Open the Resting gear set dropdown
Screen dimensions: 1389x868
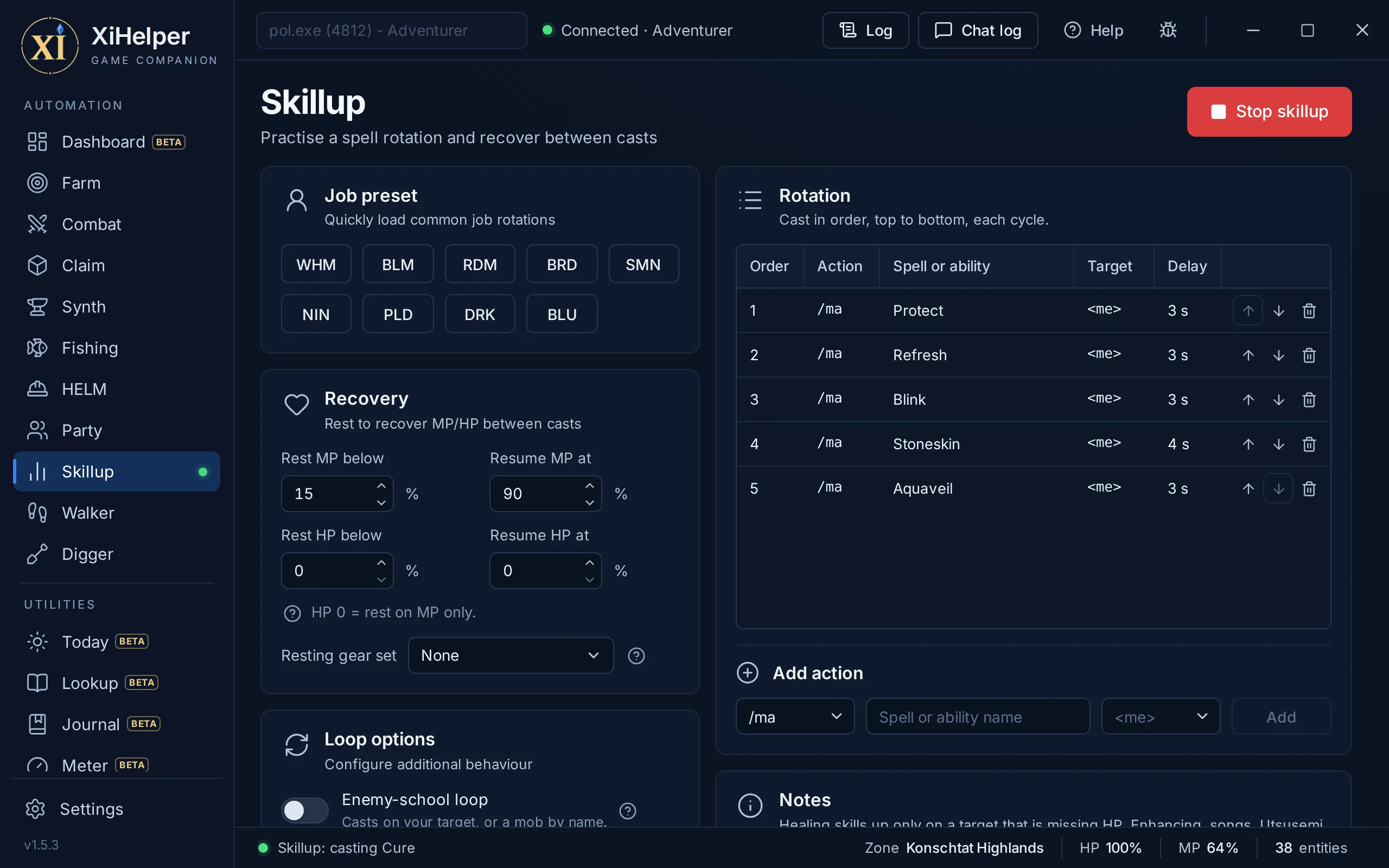click(x=510, y=655)
